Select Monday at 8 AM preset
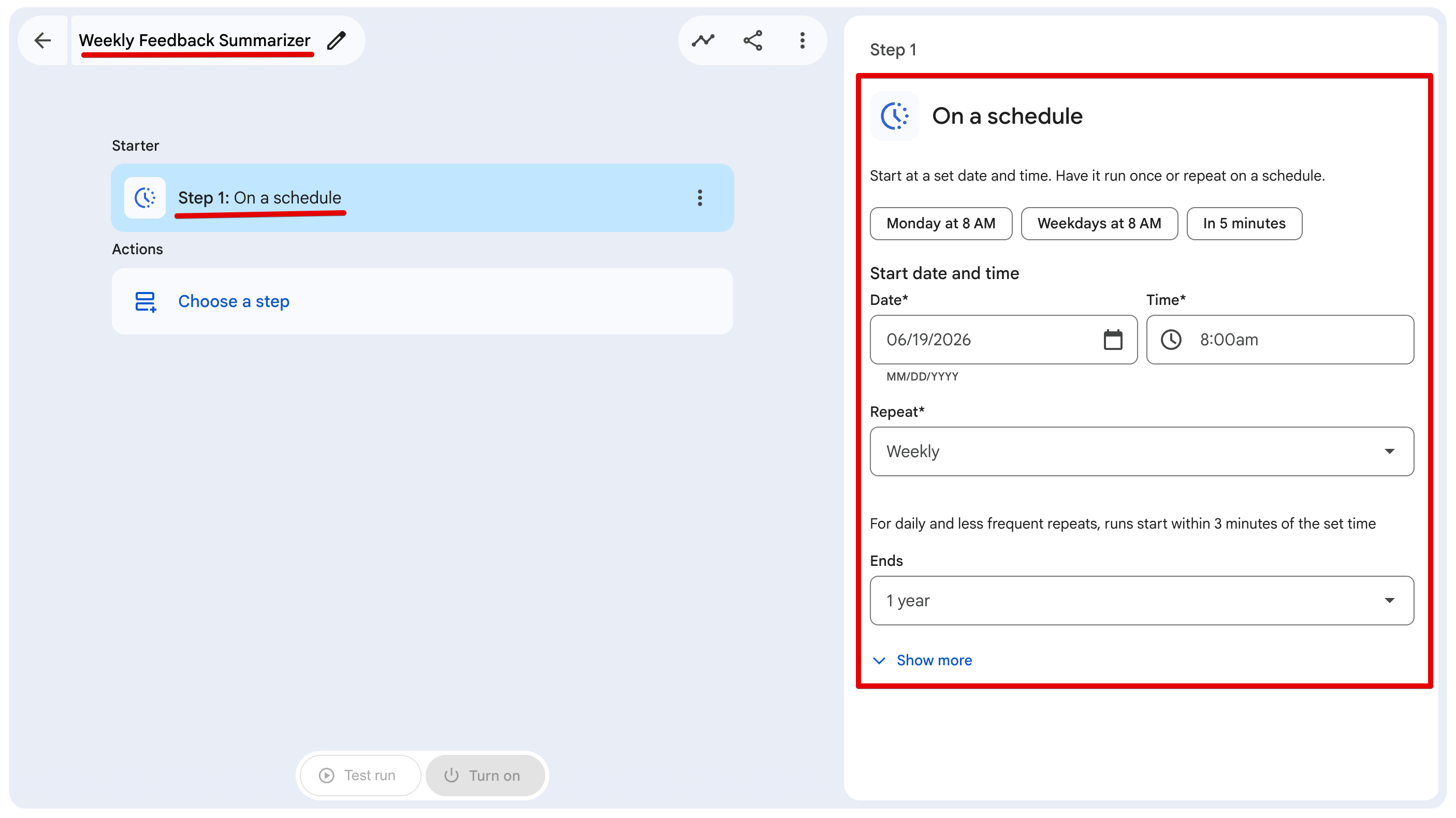The image size is (1456, 818). 940,223
